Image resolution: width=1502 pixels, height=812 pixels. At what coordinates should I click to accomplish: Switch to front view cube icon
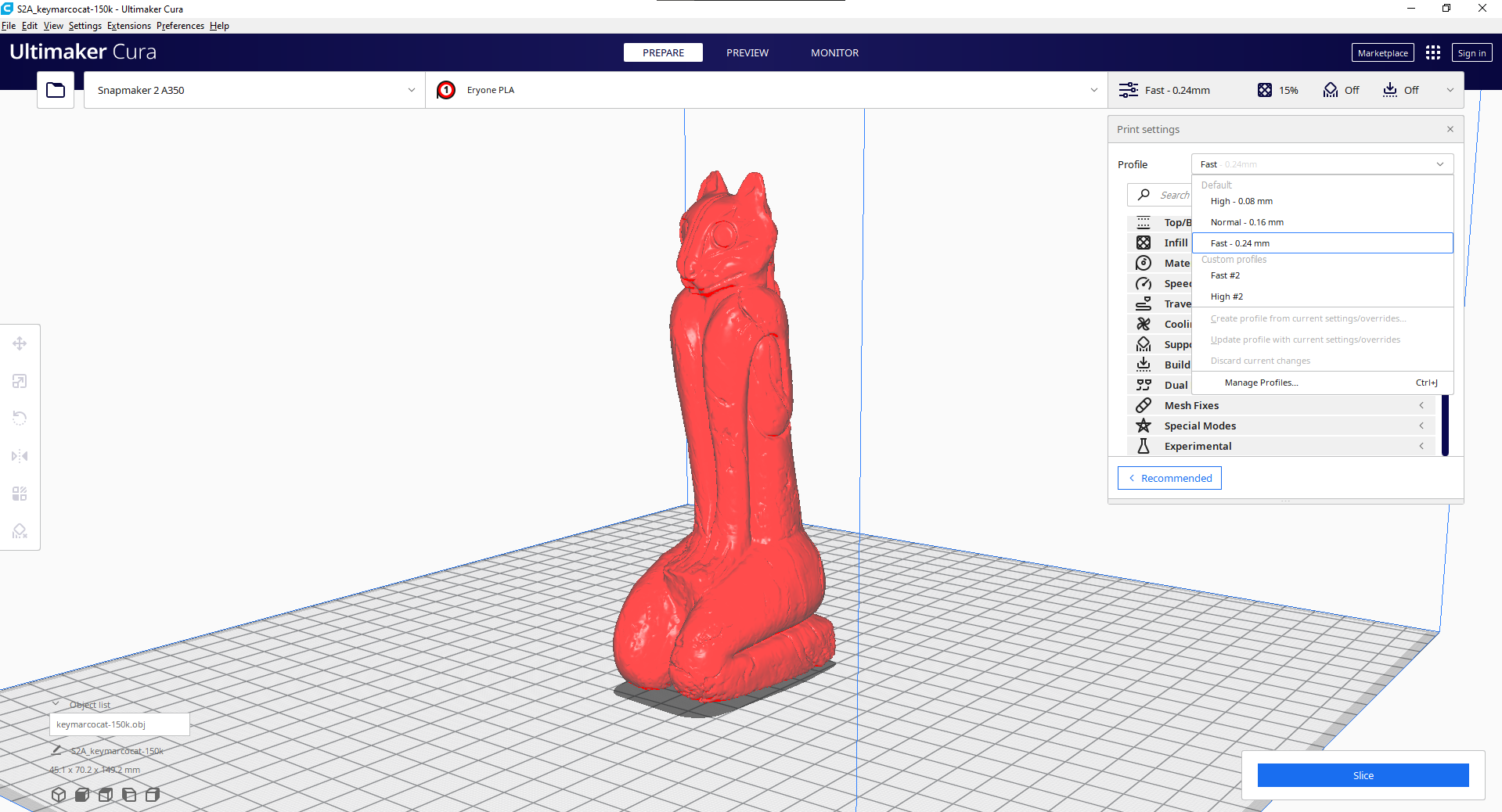click(82, 795)
